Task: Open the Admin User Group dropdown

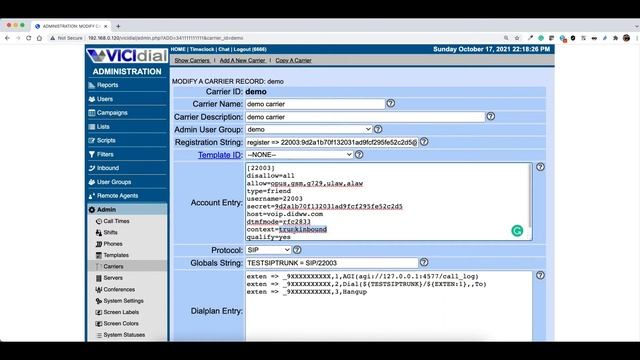Action: pos(309,129)
